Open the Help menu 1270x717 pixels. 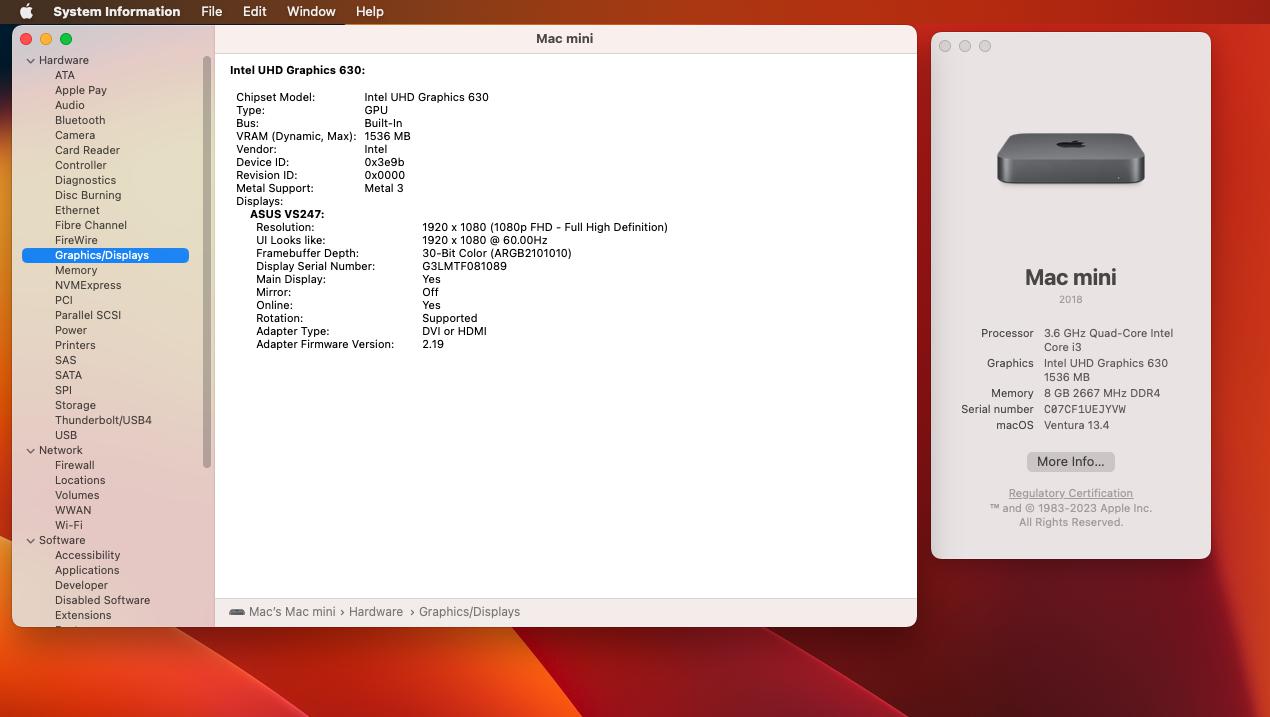[369, 12]
